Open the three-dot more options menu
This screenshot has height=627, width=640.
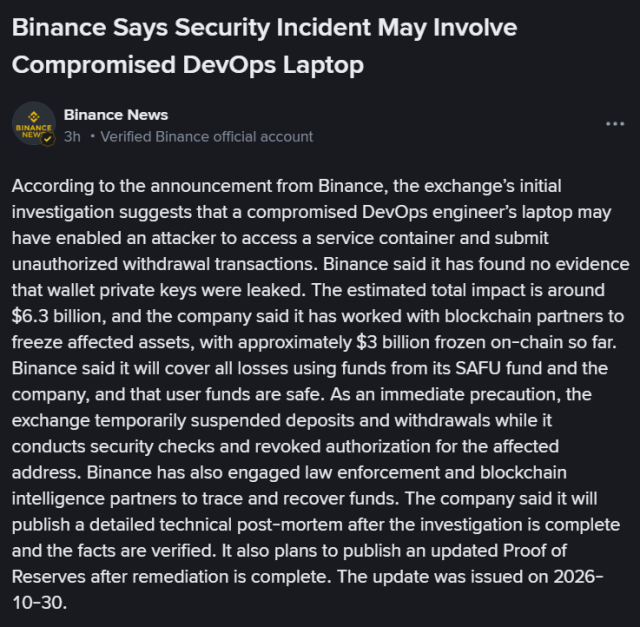[615, 124]
